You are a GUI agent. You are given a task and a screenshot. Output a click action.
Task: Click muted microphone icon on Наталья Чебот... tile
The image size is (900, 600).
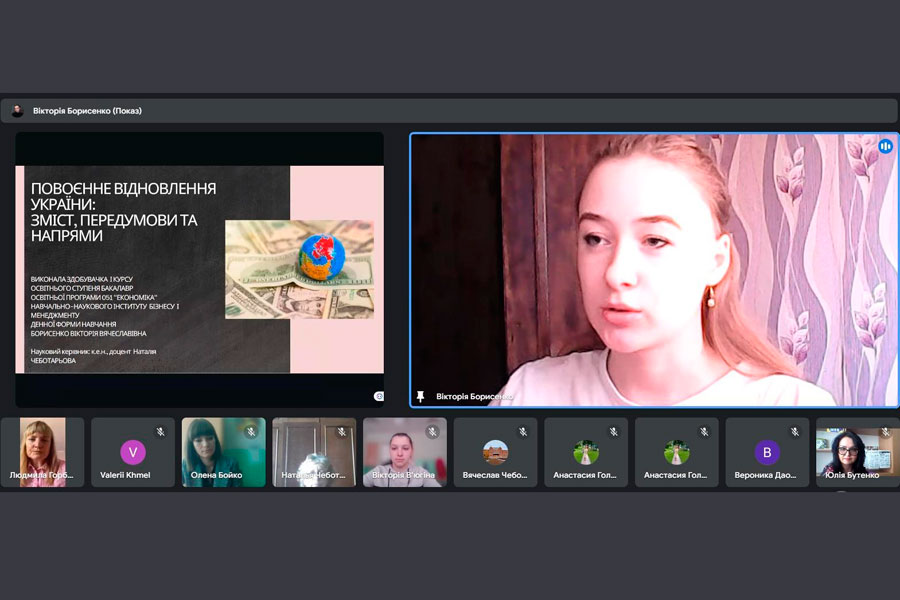pyautogui.click(x=342, y=432)
